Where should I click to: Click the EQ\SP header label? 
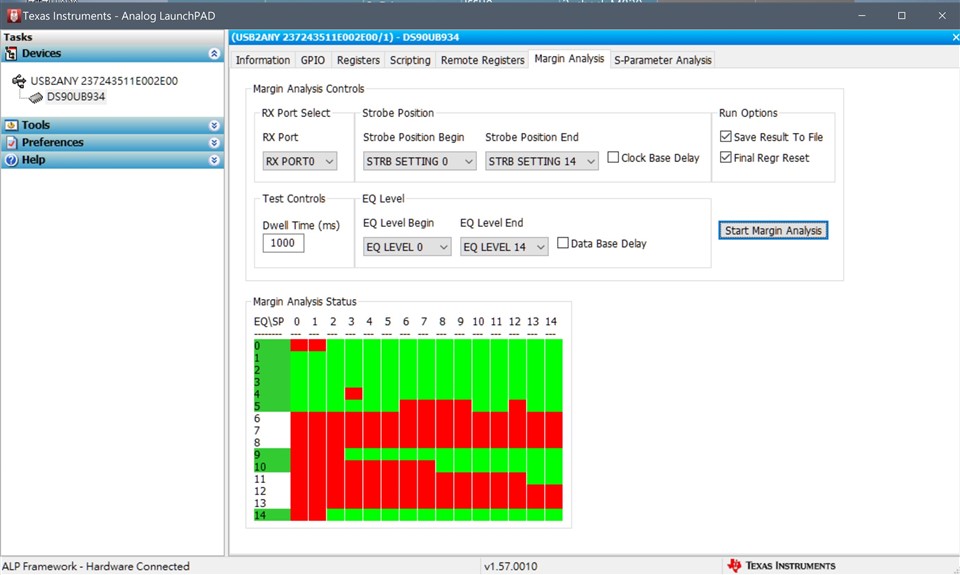point(269,321)
